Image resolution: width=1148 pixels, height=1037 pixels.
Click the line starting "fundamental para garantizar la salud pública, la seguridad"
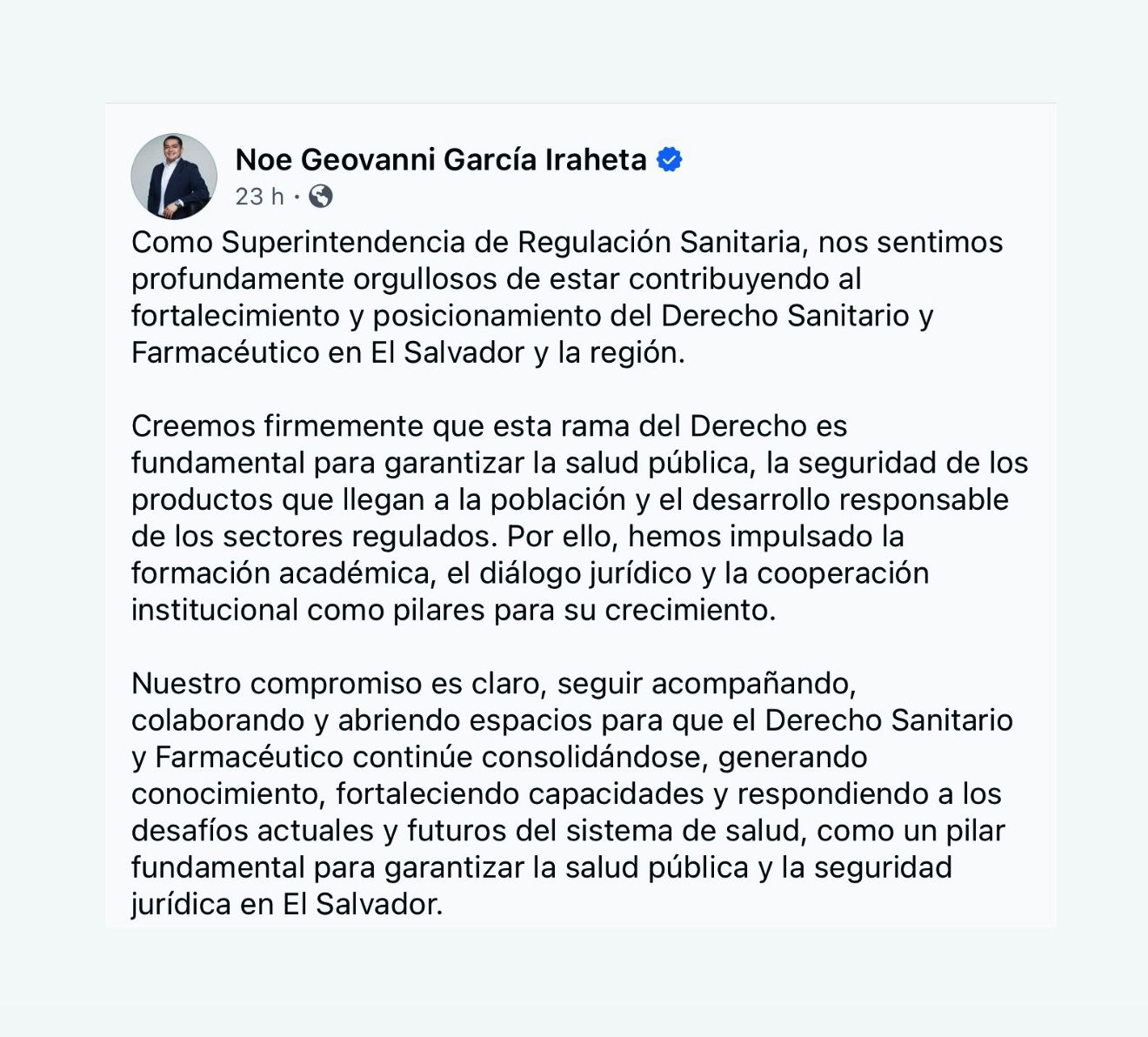tap(579, 463)
